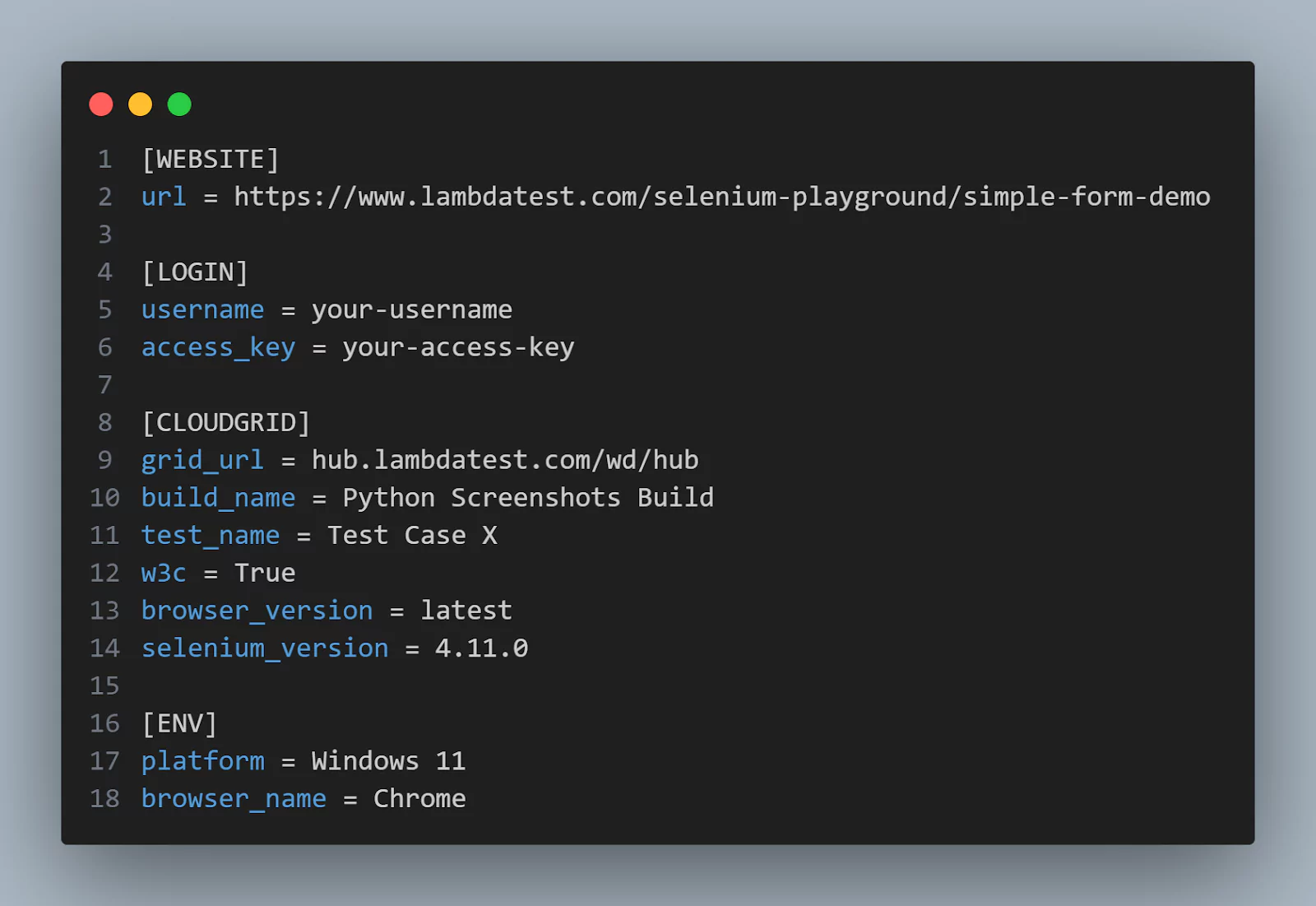Viewport: 1316px width, 906px height.
Task: Click the 'latest' value
Action: [x=466, y=611]
